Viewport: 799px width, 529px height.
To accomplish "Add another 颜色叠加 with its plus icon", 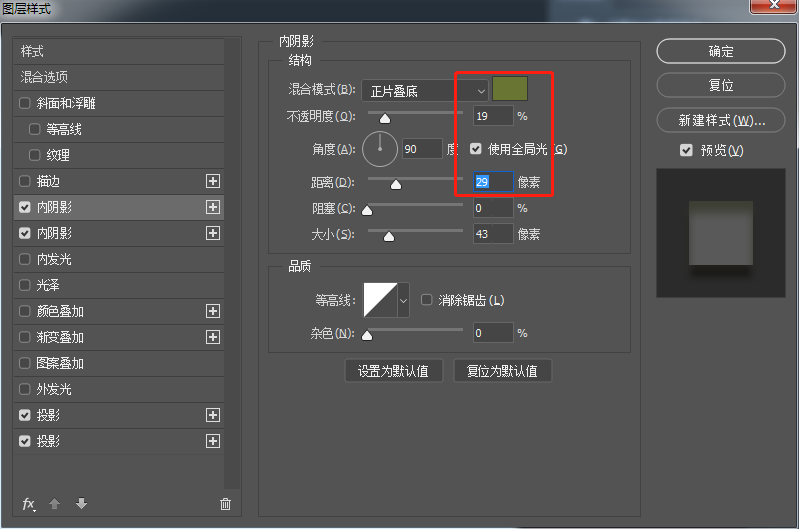I will tap(213, 311).
